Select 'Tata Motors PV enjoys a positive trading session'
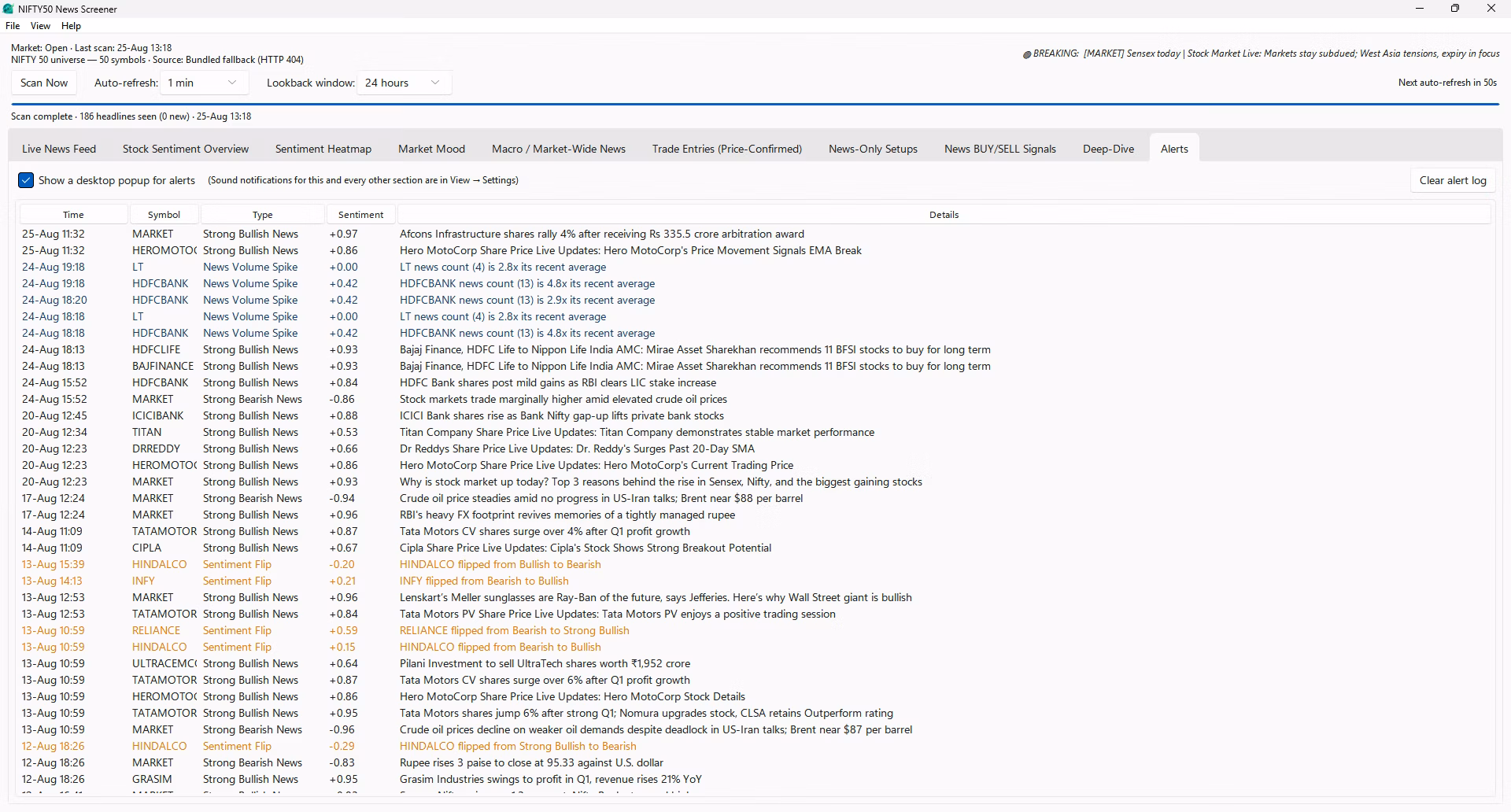 (755, 614)
